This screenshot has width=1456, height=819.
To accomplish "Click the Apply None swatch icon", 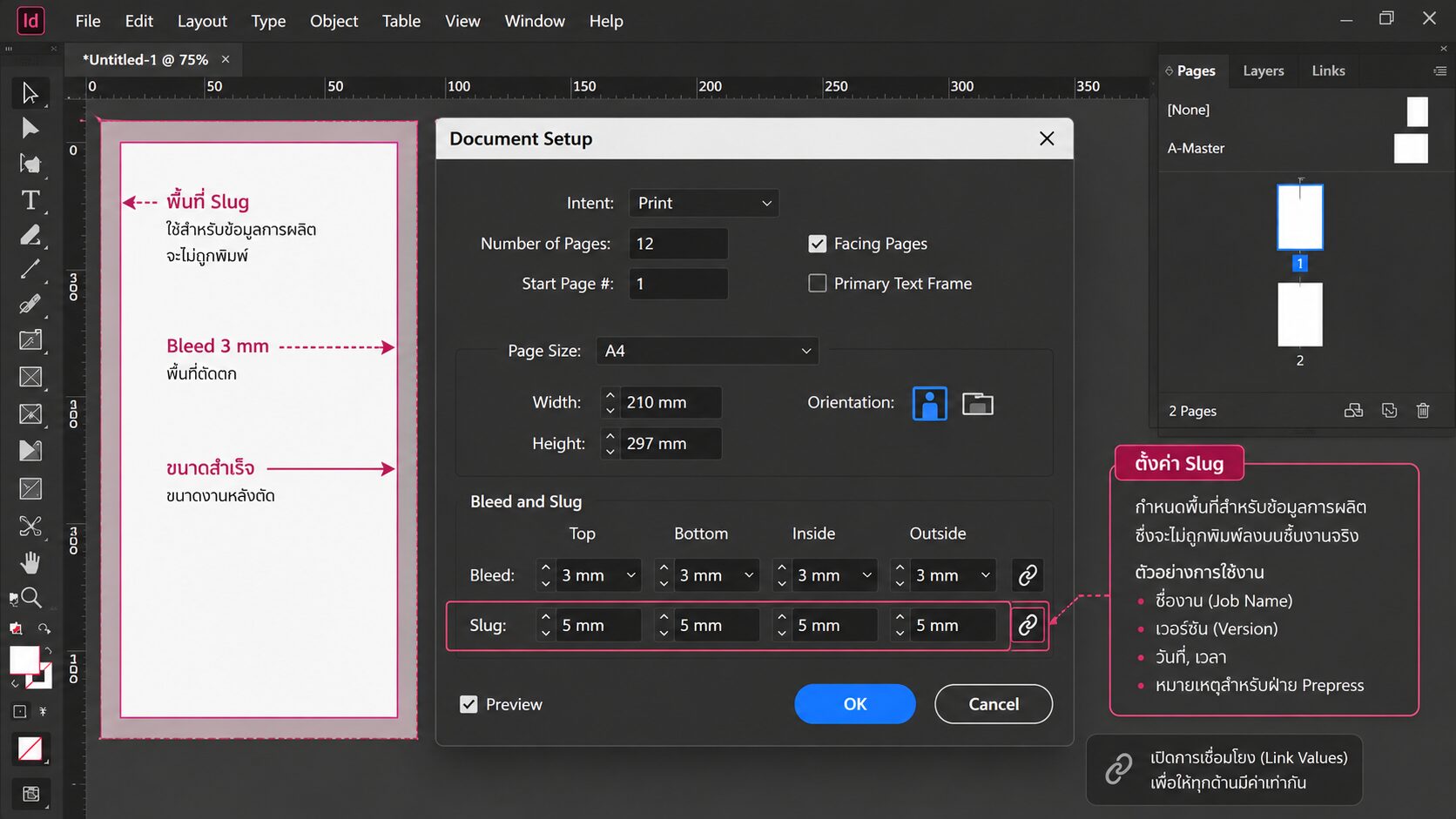I will click(30, 749).
